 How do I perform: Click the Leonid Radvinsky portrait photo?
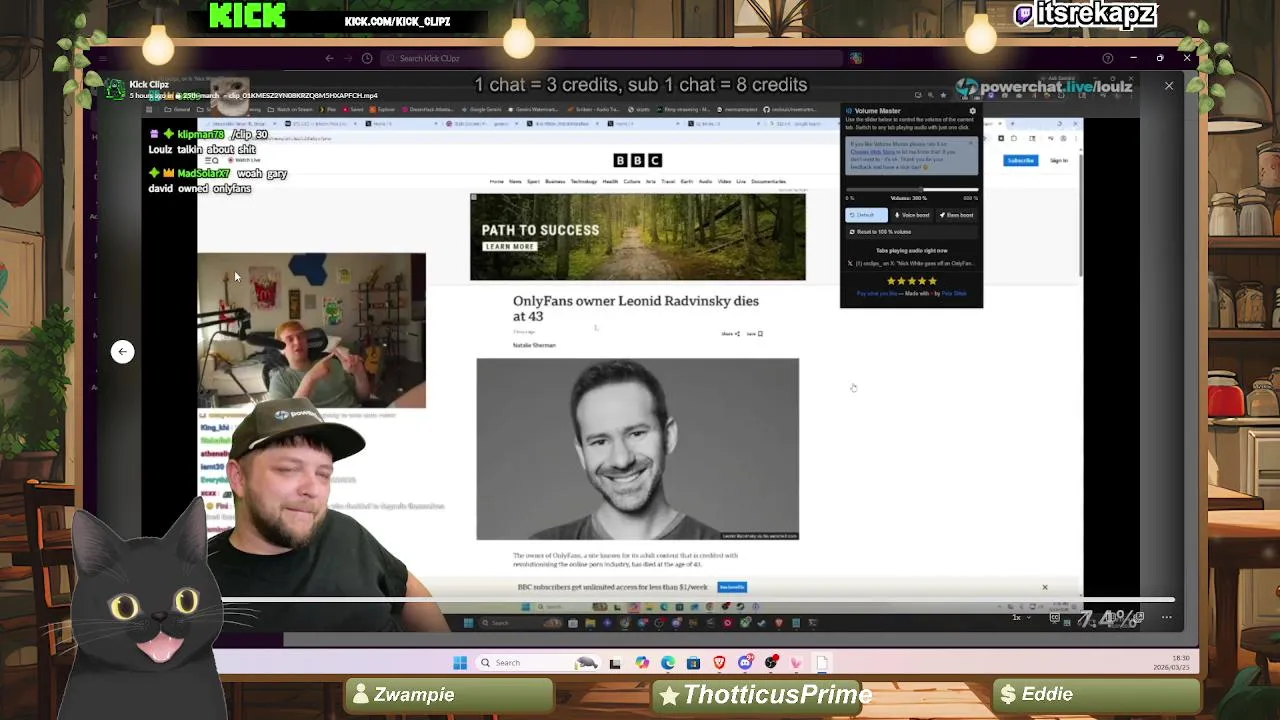637,449
